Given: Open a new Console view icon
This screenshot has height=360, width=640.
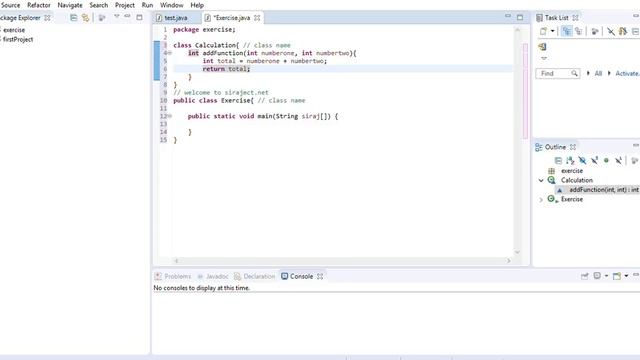Looking at the screenshot, I should point(617,276).
